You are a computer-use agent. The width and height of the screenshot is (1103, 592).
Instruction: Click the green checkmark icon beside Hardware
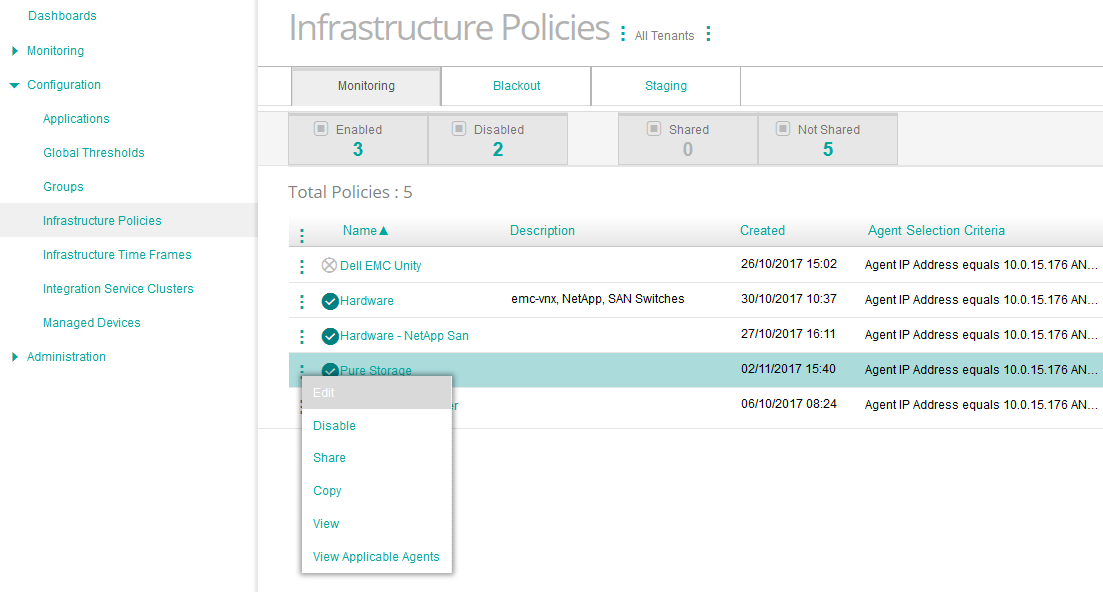click(330, 300)
